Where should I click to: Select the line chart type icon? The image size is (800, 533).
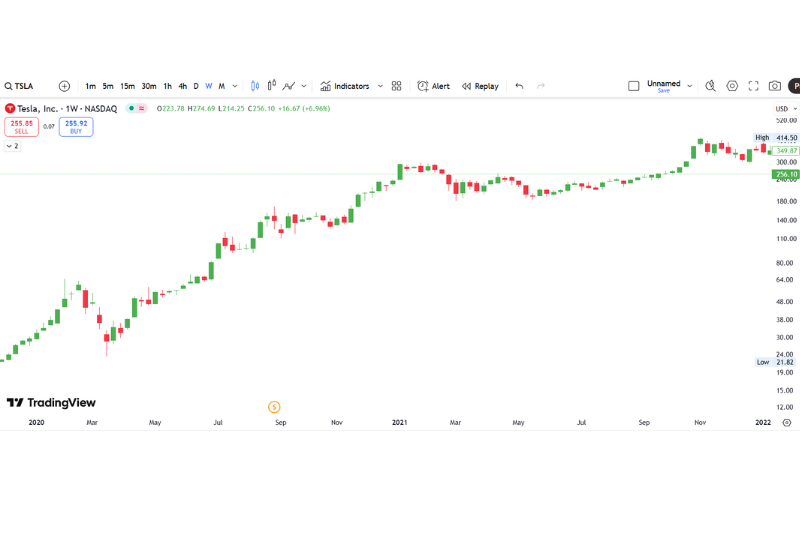click(289, 86)
